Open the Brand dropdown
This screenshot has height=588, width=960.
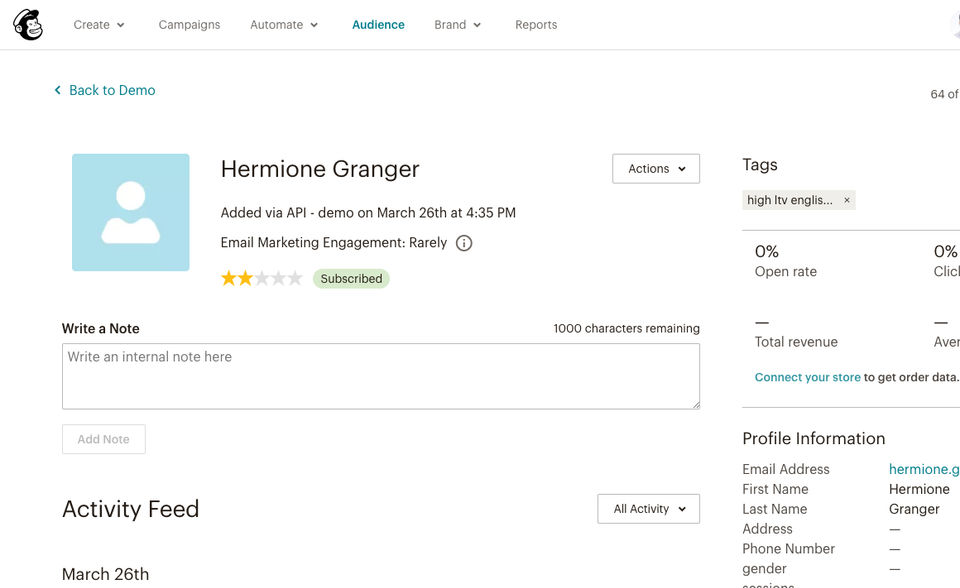tap(457, 25)
